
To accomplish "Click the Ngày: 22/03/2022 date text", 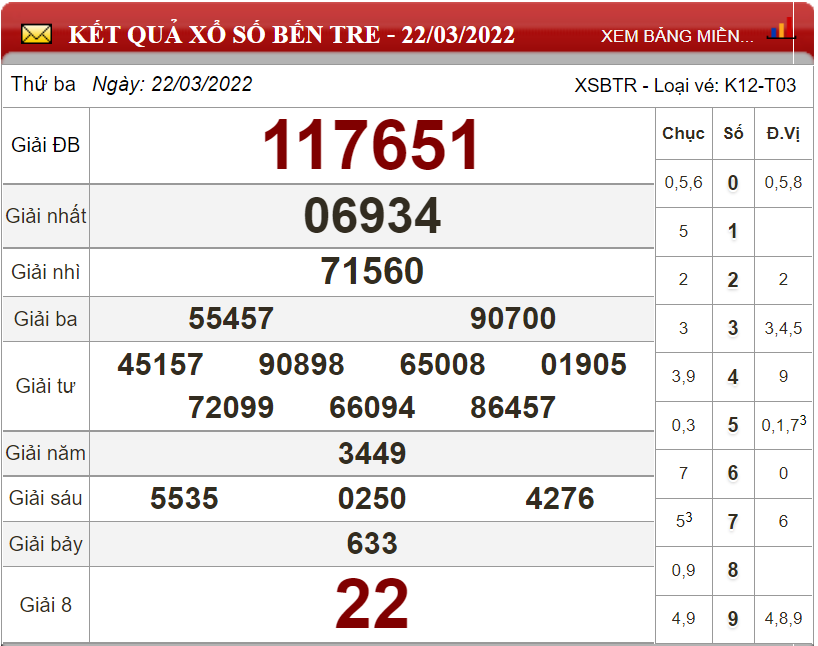I will pyautogui.click(x=172, y=85).
